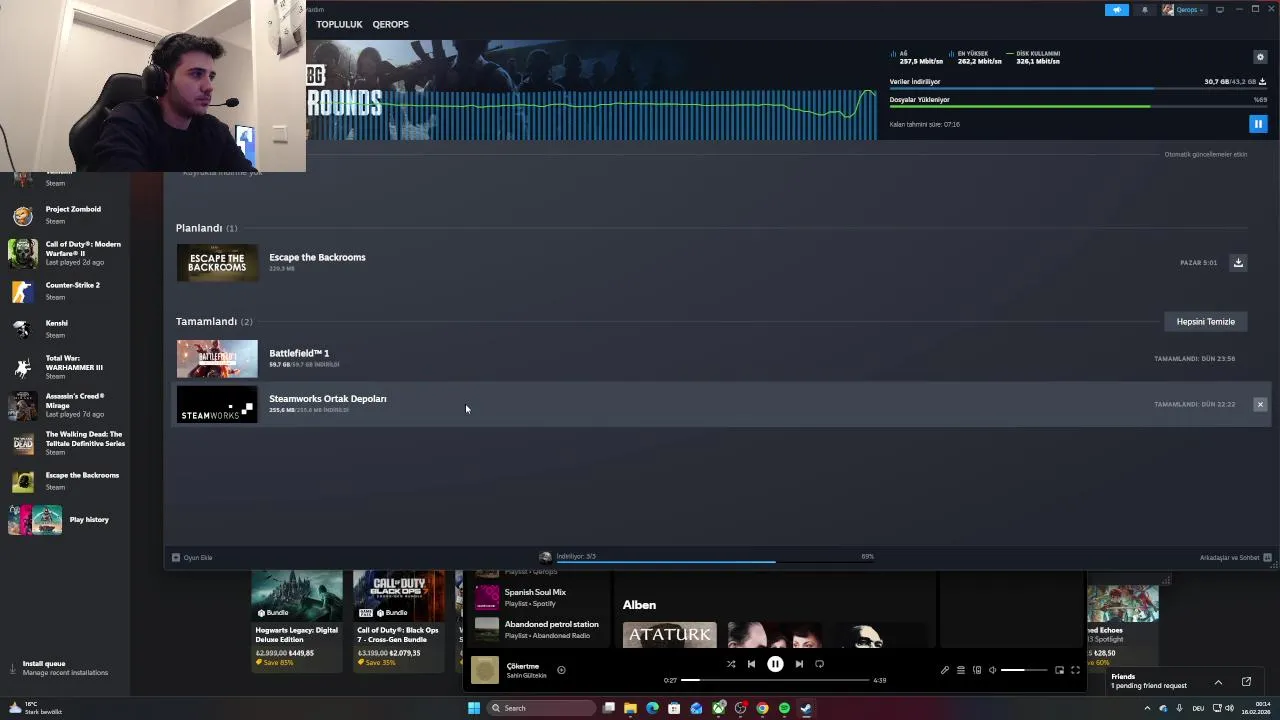This screenshot has width=1280, height=720.
Task: Open Steam from the taskbar
Action: tap(806, 708)
